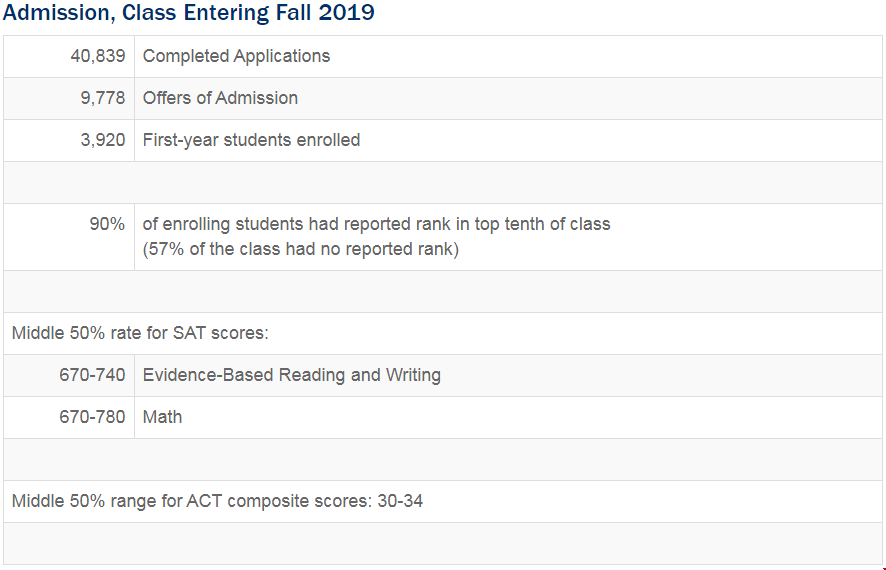This screenshot has height=570, width=886.
Task: Click Middle 50% rate for SAT scores row
Action: 443,333
